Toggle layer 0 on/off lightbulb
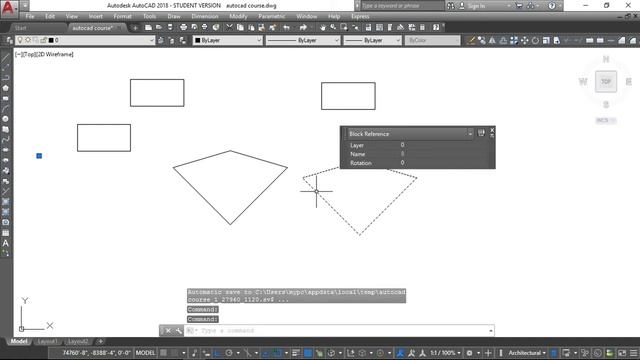This screenshot has width=640, height=360. click(x=20, y=40)
